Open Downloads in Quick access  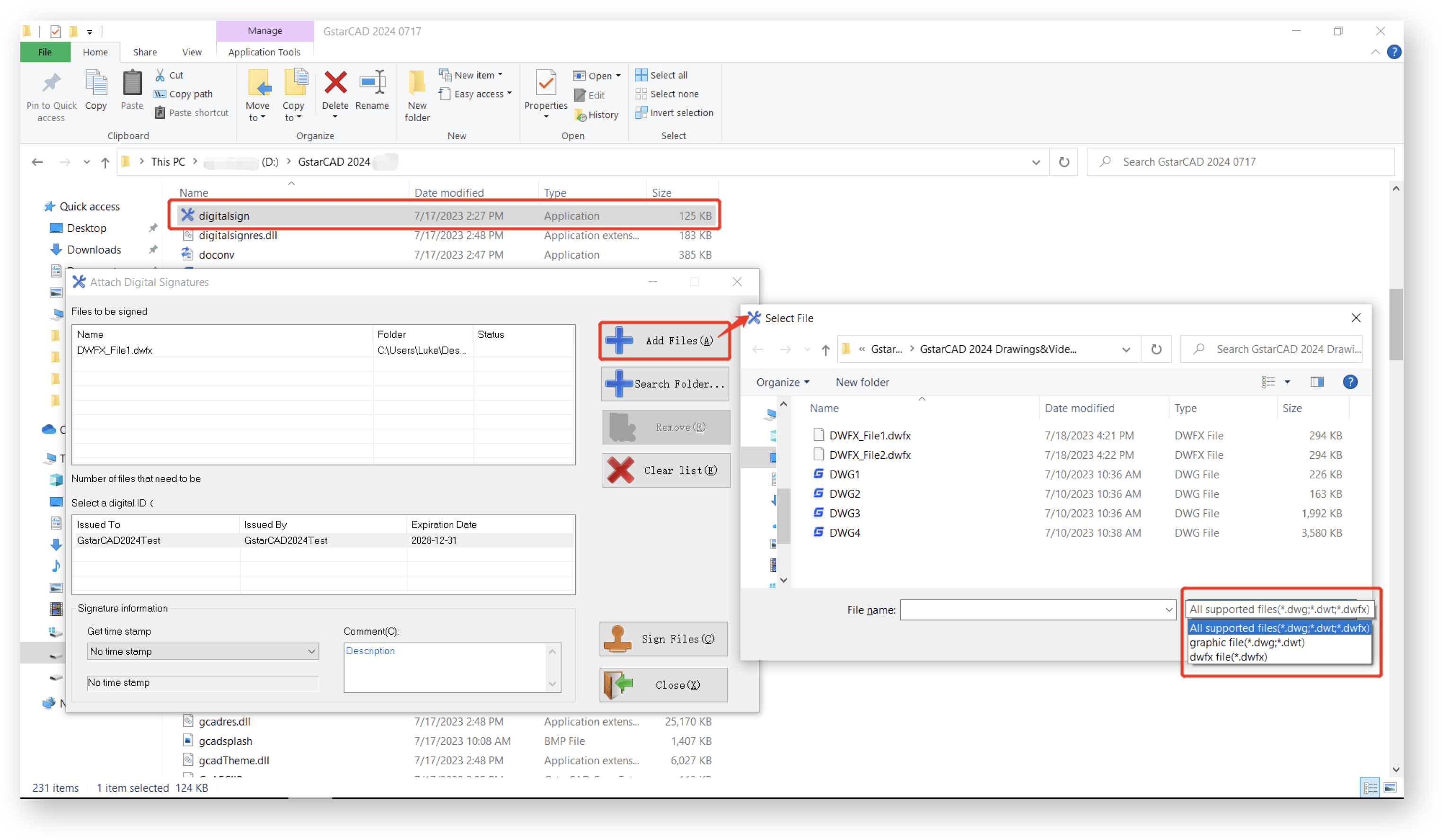point(93,249)
